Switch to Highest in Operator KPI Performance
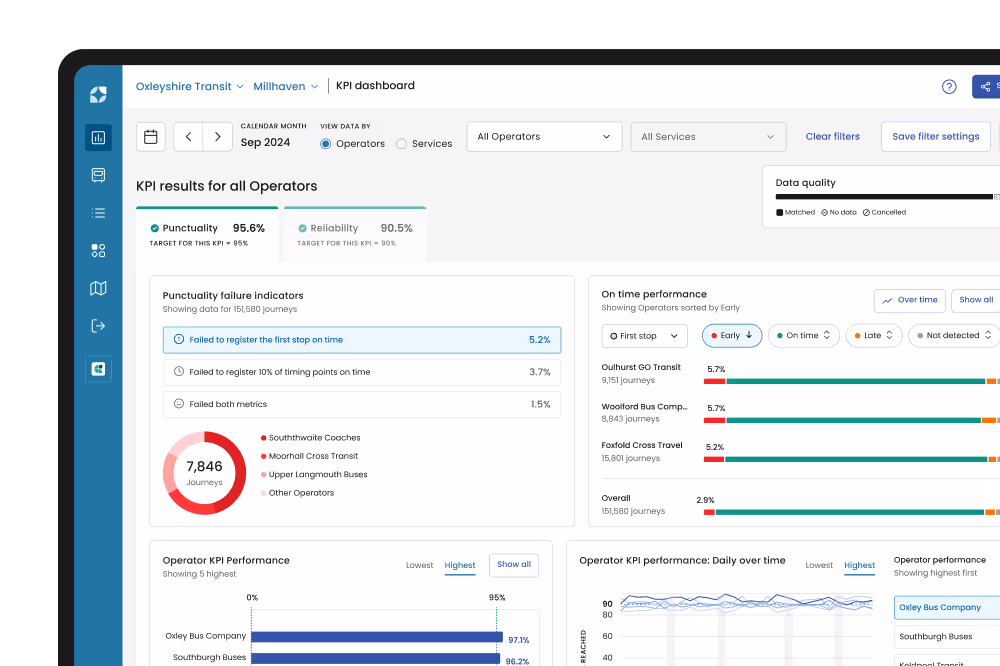 point(460,565)
